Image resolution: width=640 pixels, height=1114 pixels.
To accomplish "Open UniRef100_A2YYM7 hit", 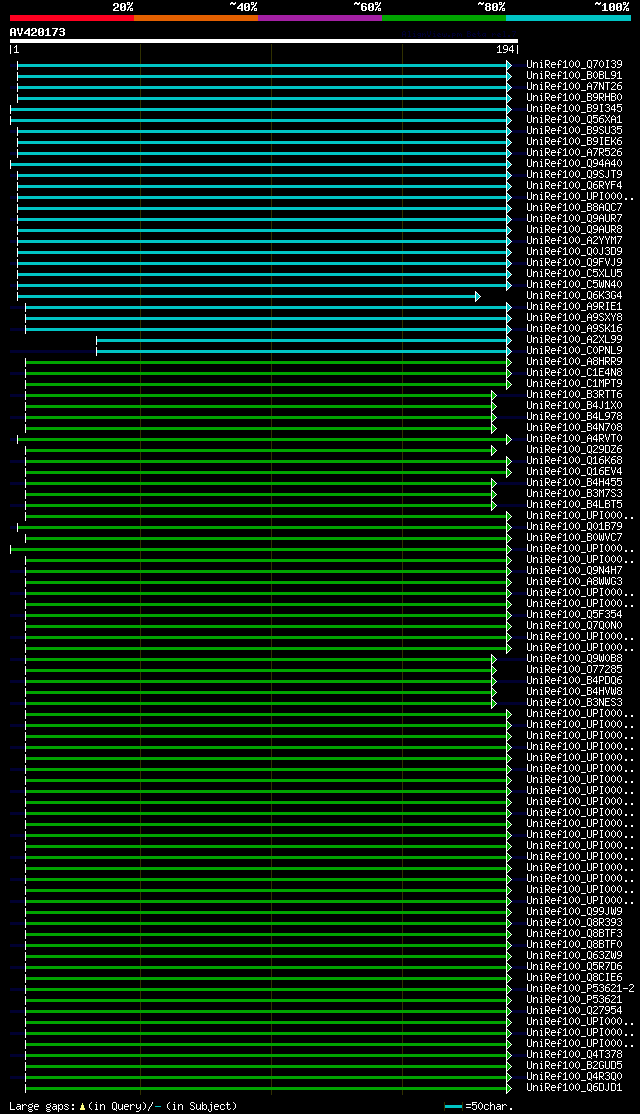I will coord(574,241).
